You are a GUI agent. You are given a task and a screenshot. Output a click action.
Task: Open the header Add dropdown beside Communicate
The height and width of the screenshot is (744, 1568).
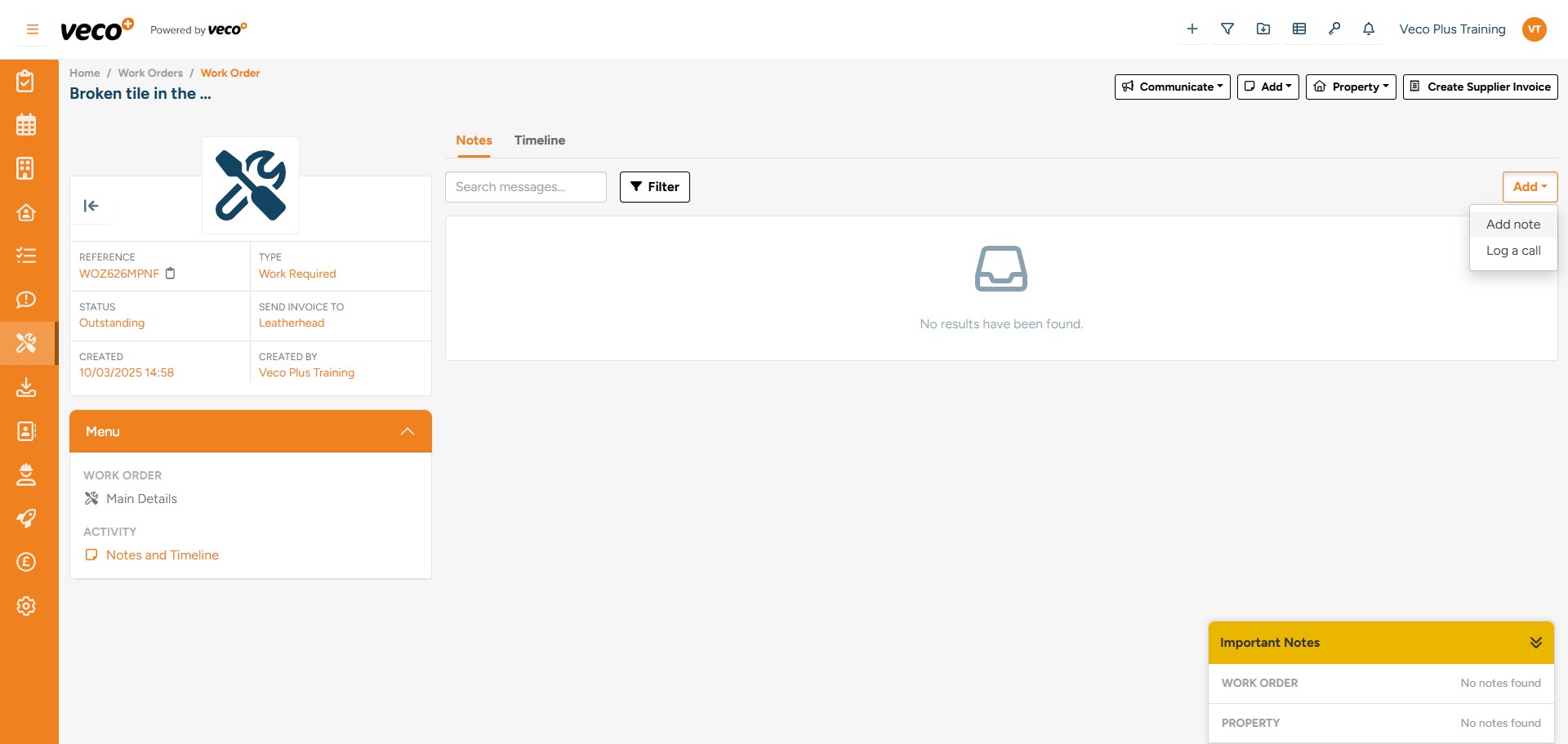click(x=1267, y=87)
